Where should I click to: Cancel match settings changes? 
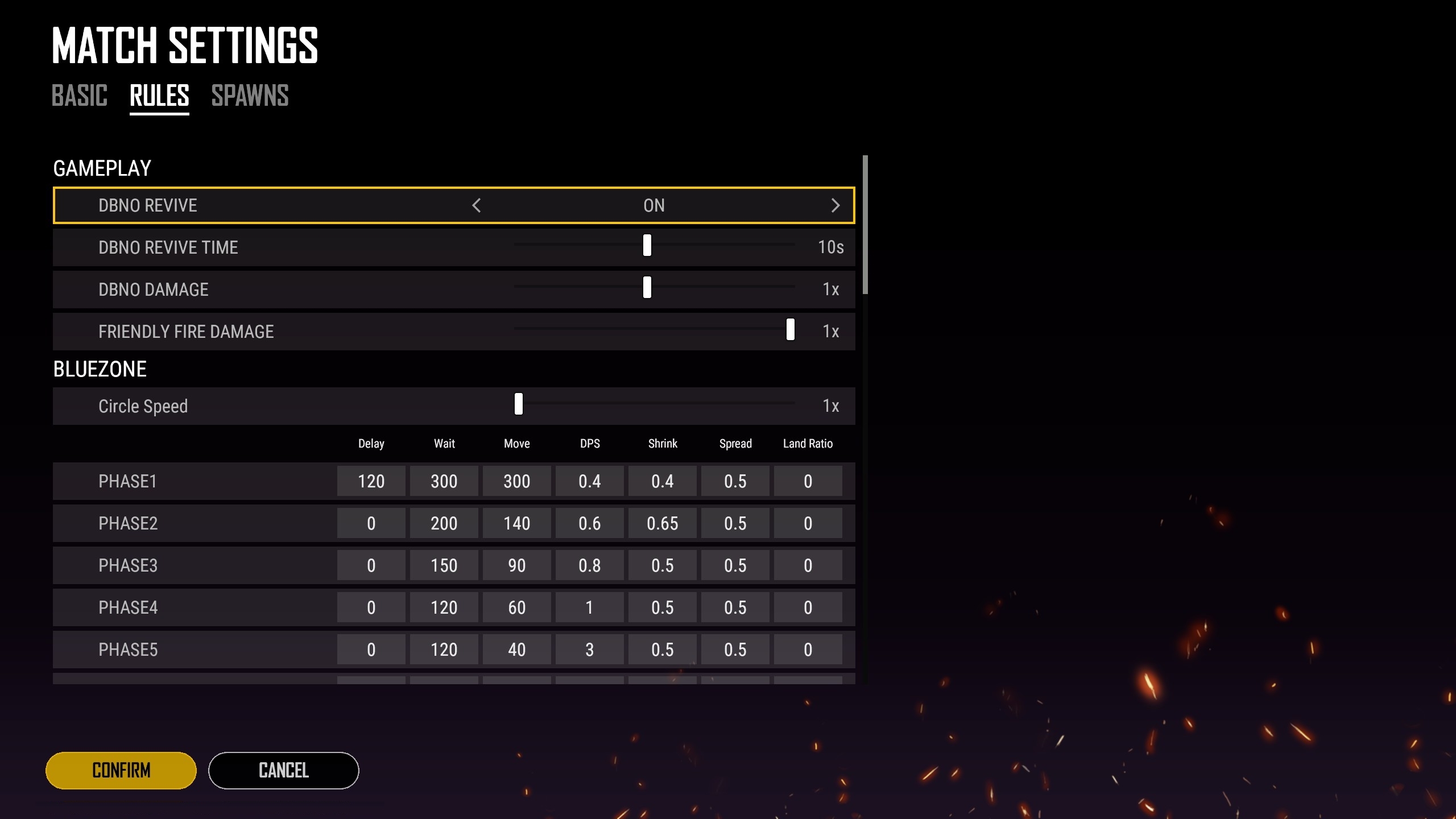pyautogui.click(x=283, y=770)
